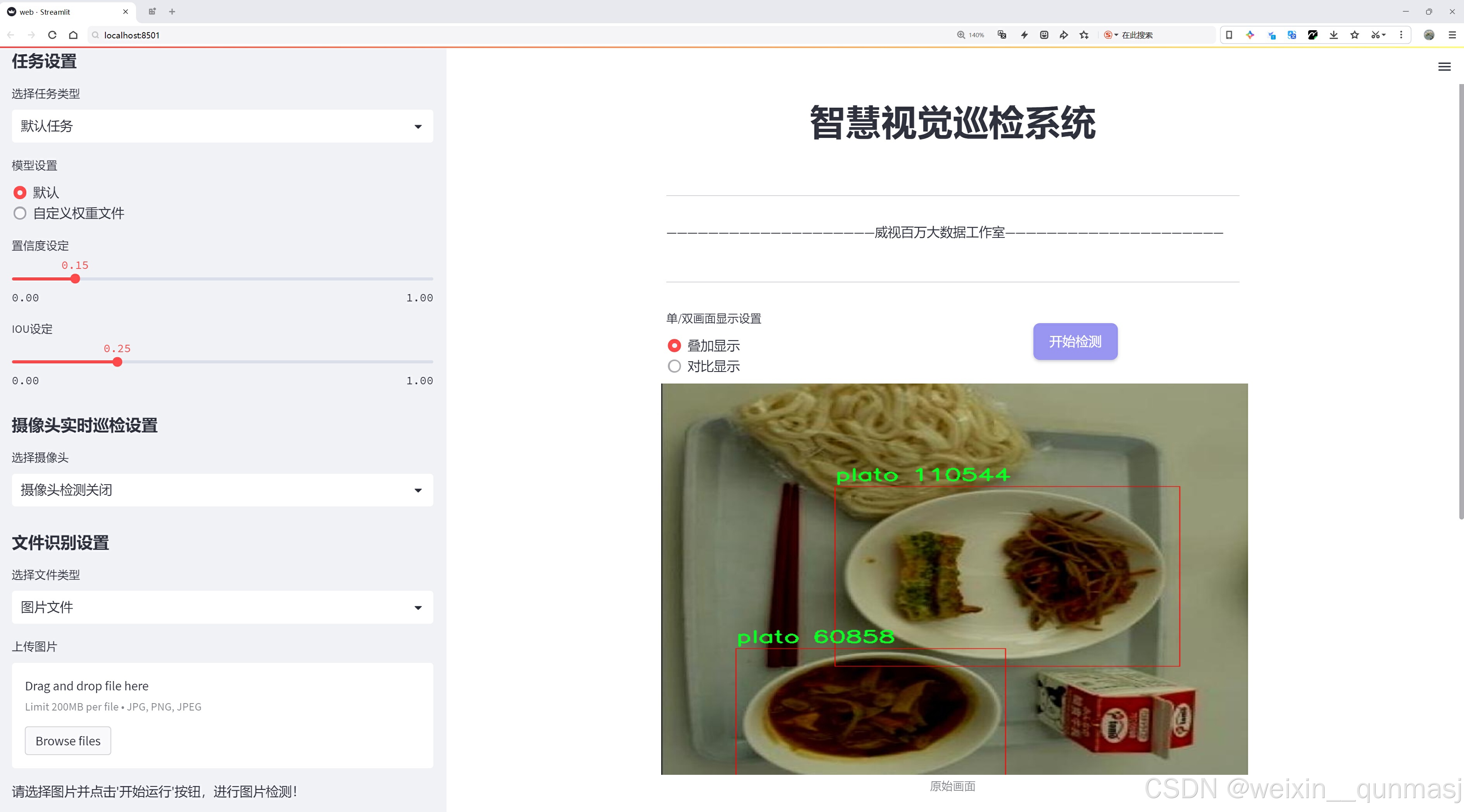
Task: Open the browser downloads icon
Action: (1333, 35)
